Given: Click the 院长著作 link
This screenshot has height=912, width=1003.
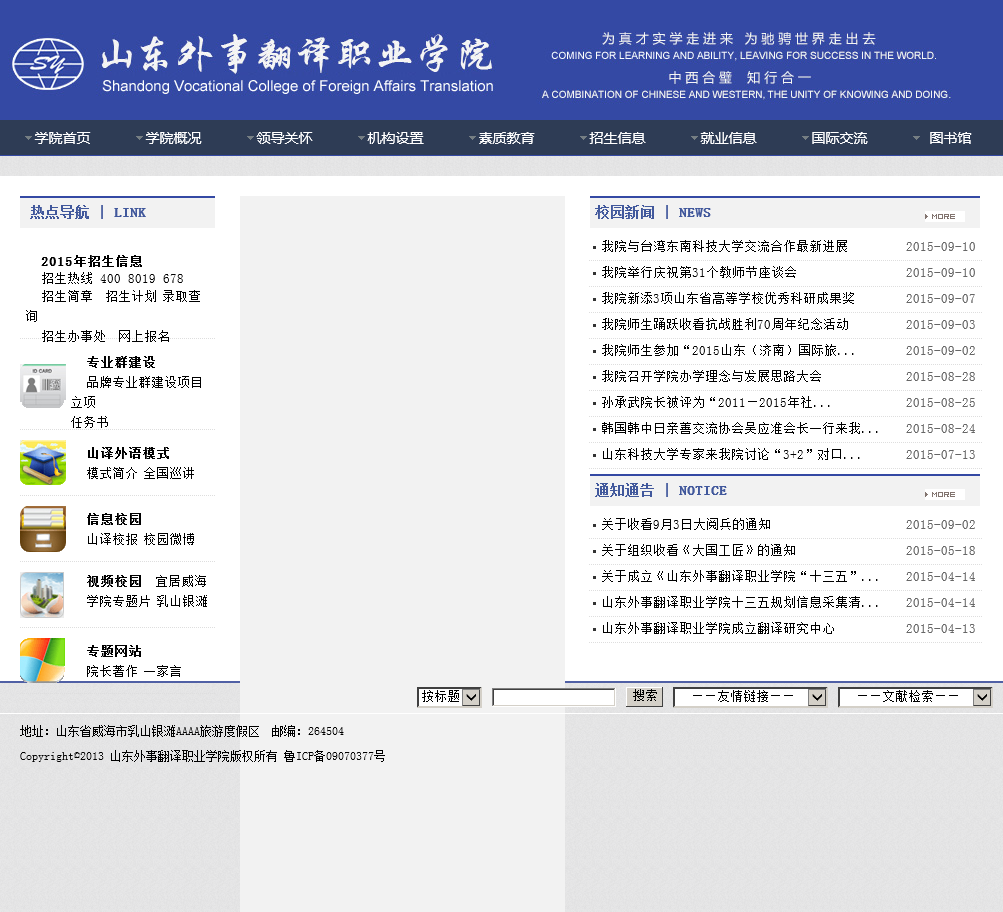Looking at the screenshot, I should 112,671.
